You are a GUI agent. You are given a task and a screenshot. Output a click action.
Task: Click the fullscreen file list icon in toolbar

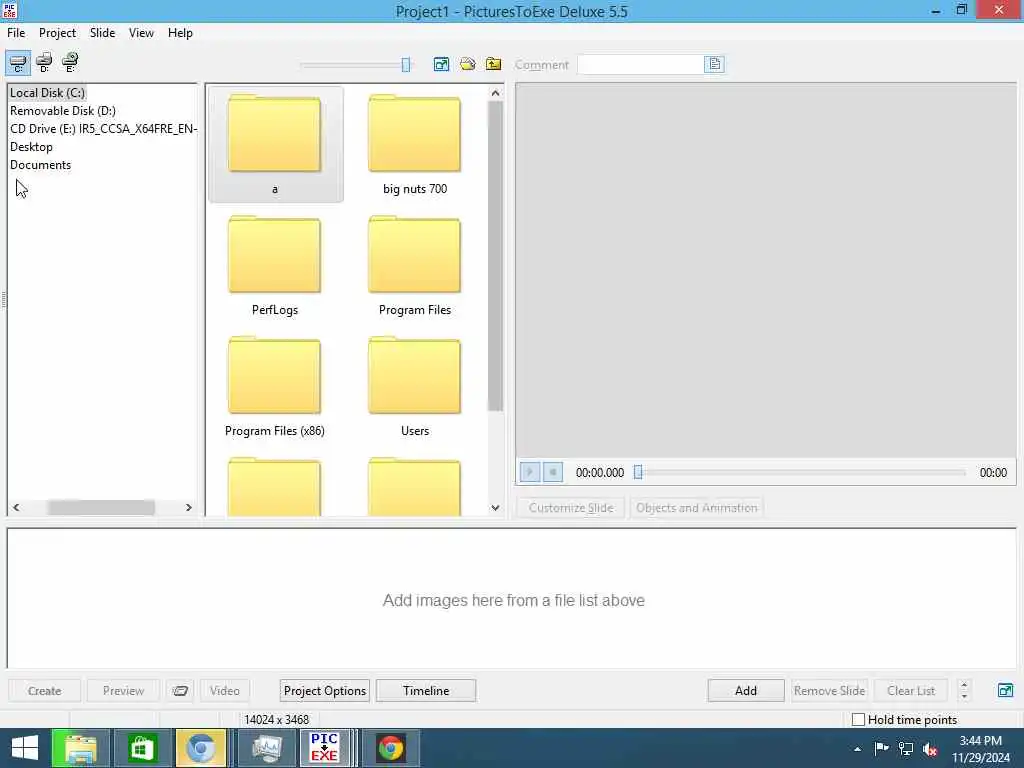[x=441, y=64]
